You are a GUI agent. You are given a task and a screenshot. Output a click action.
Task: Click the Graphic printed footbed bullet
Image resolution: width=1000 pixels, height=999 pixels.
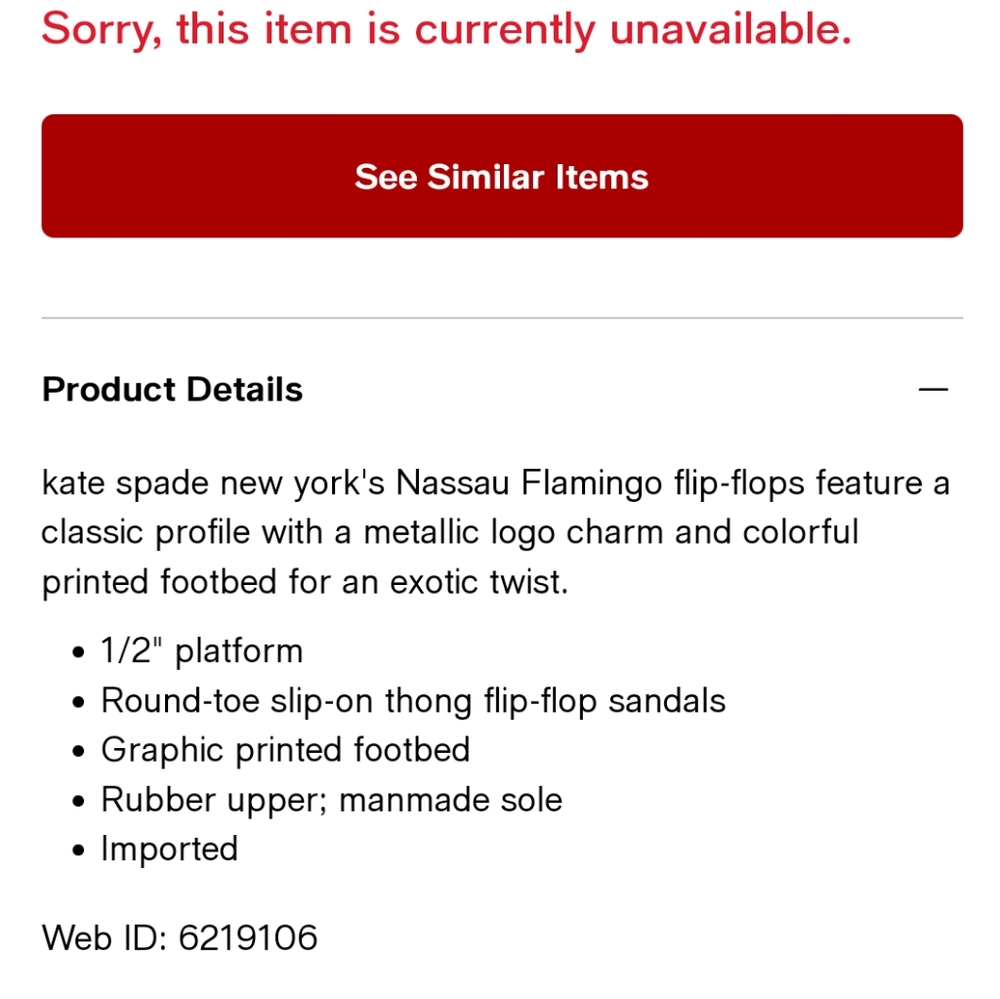285,749
